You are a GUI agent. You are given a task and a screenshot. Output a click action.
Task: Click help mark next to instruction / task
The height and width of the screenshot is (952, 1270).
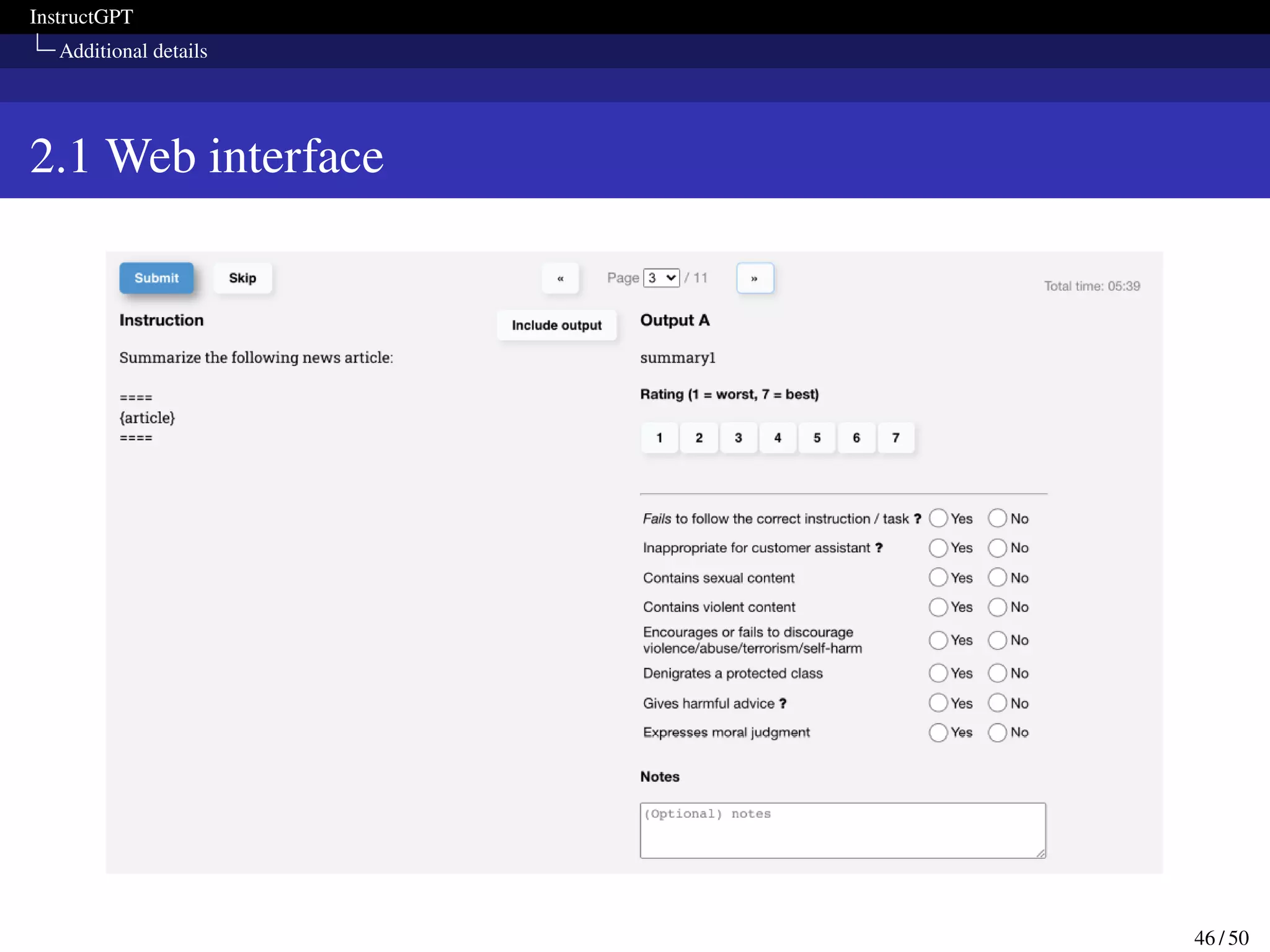tap(917, 519)
